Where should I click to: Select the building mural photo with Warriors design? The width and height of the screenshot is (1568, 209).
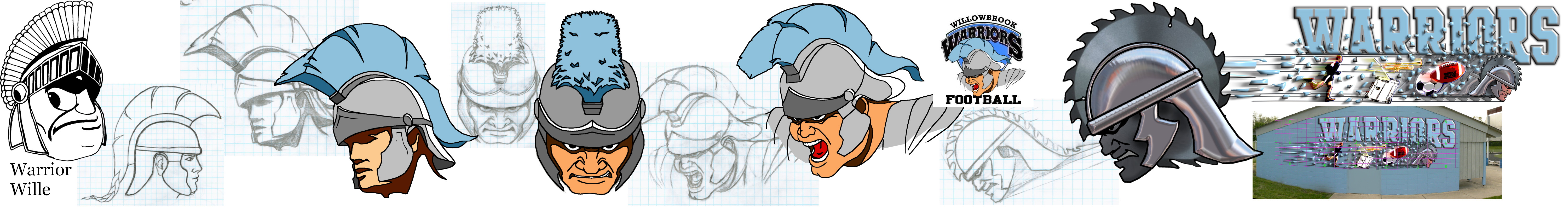point(1377,153)
